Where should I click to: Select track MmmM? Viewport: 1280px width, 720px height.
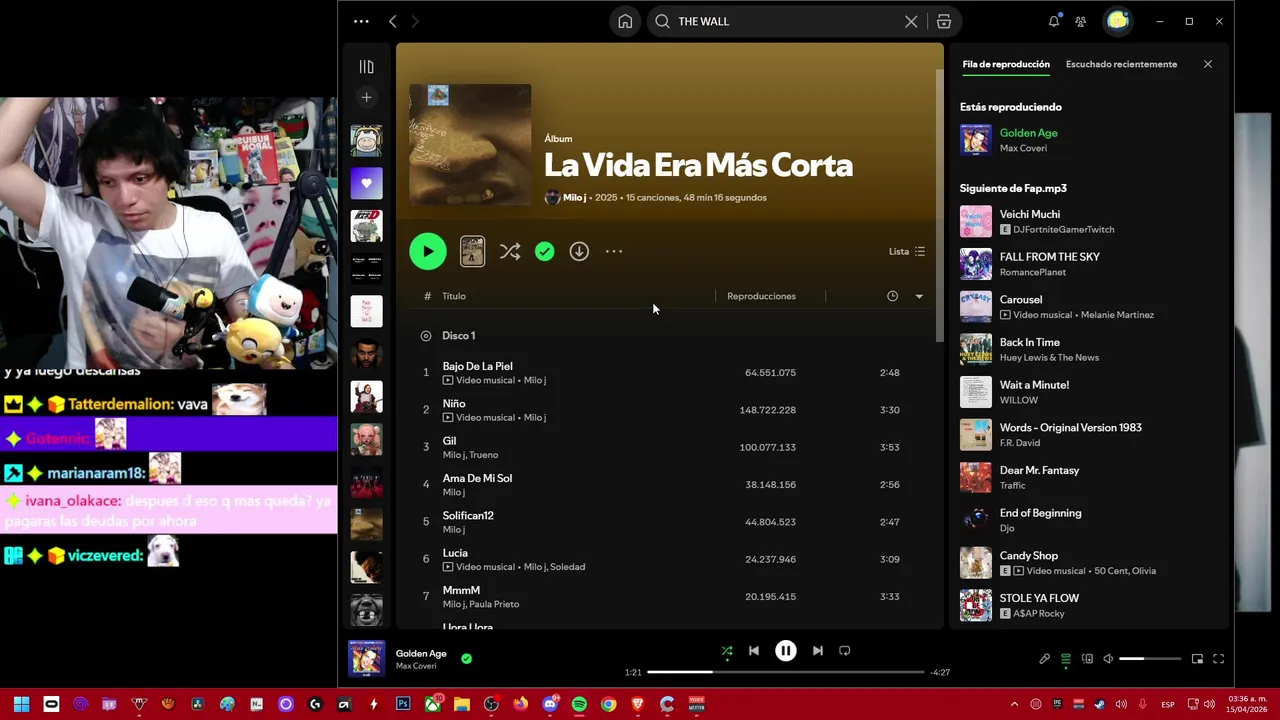click(x=670, y=597)
